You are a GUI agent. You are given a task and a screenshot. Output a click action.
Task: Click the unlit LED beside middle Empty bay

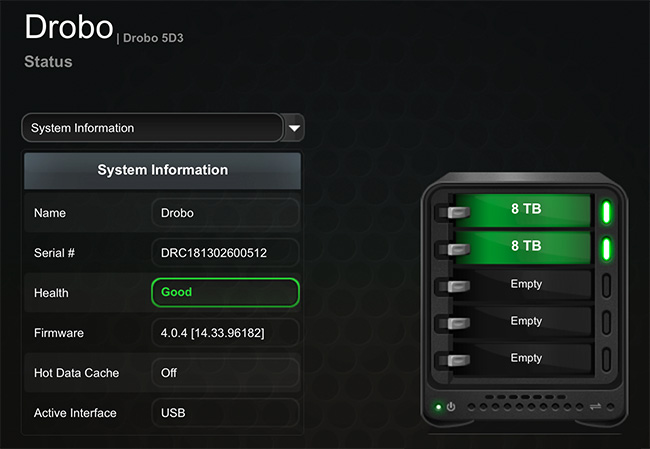coord(606,323)
